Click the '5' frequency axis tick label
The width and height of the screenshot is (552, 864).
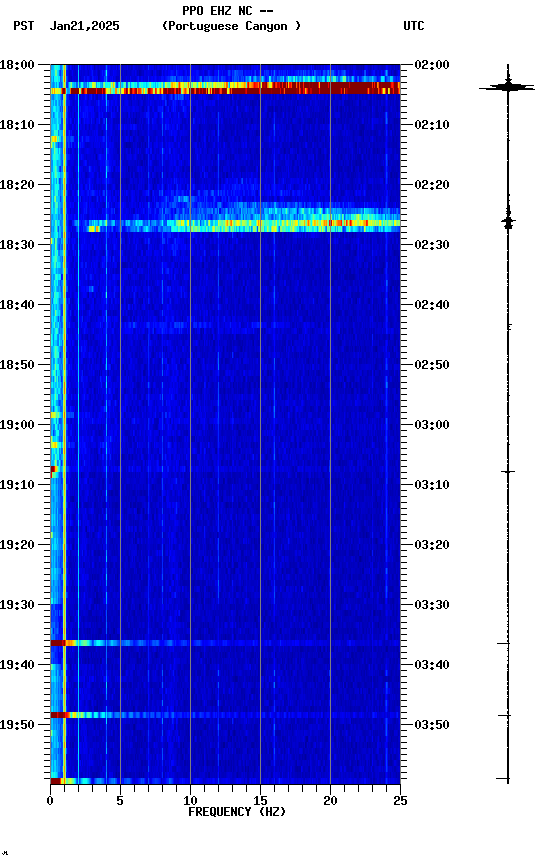tap(120, 801)
